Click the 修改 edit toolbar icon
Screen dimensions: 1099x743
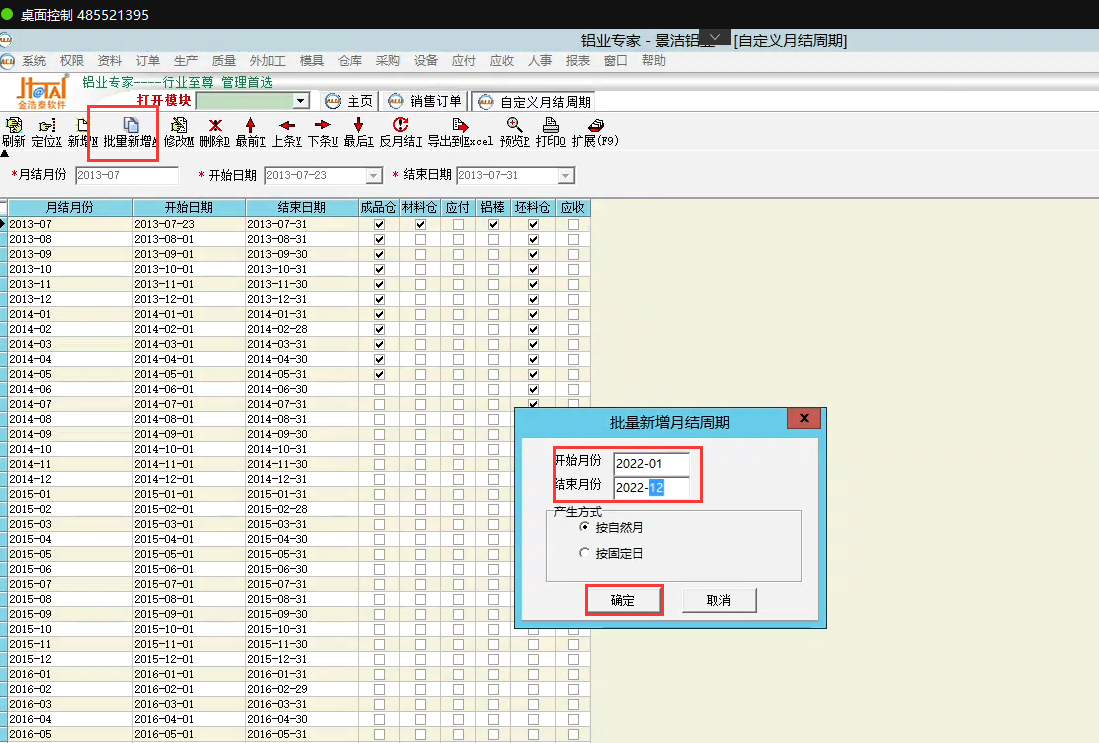pyautogui.click(x=178, y=132)
